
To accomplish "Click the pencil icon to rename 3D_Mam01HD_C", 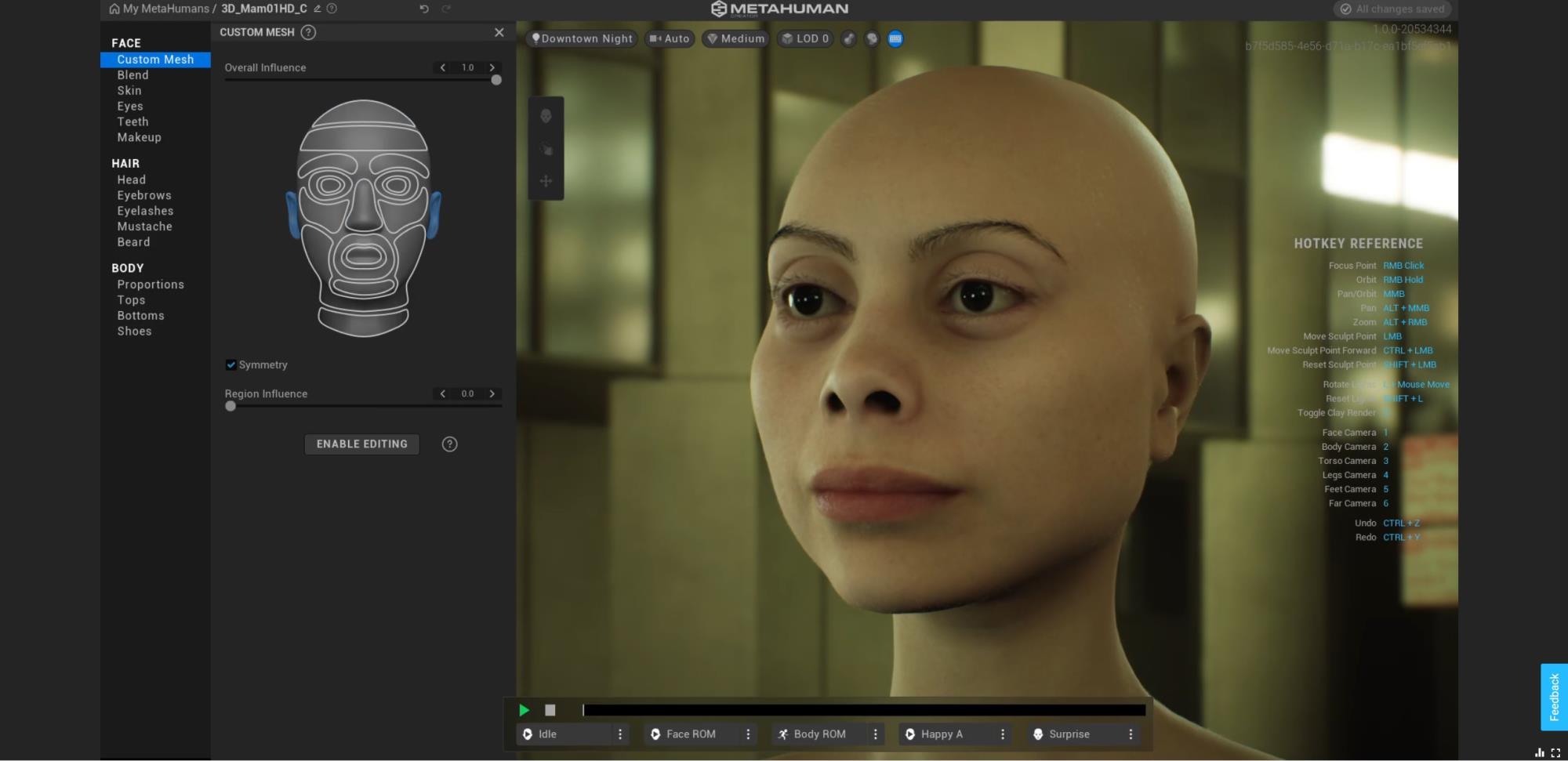I will (x=318, y=9).
